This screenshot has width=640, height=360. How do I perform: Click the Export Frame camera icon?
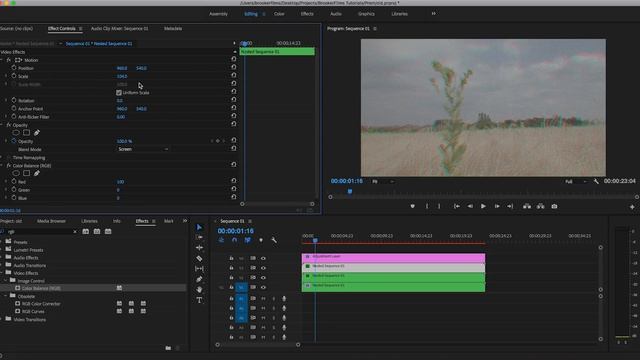(x=554, y=207)
